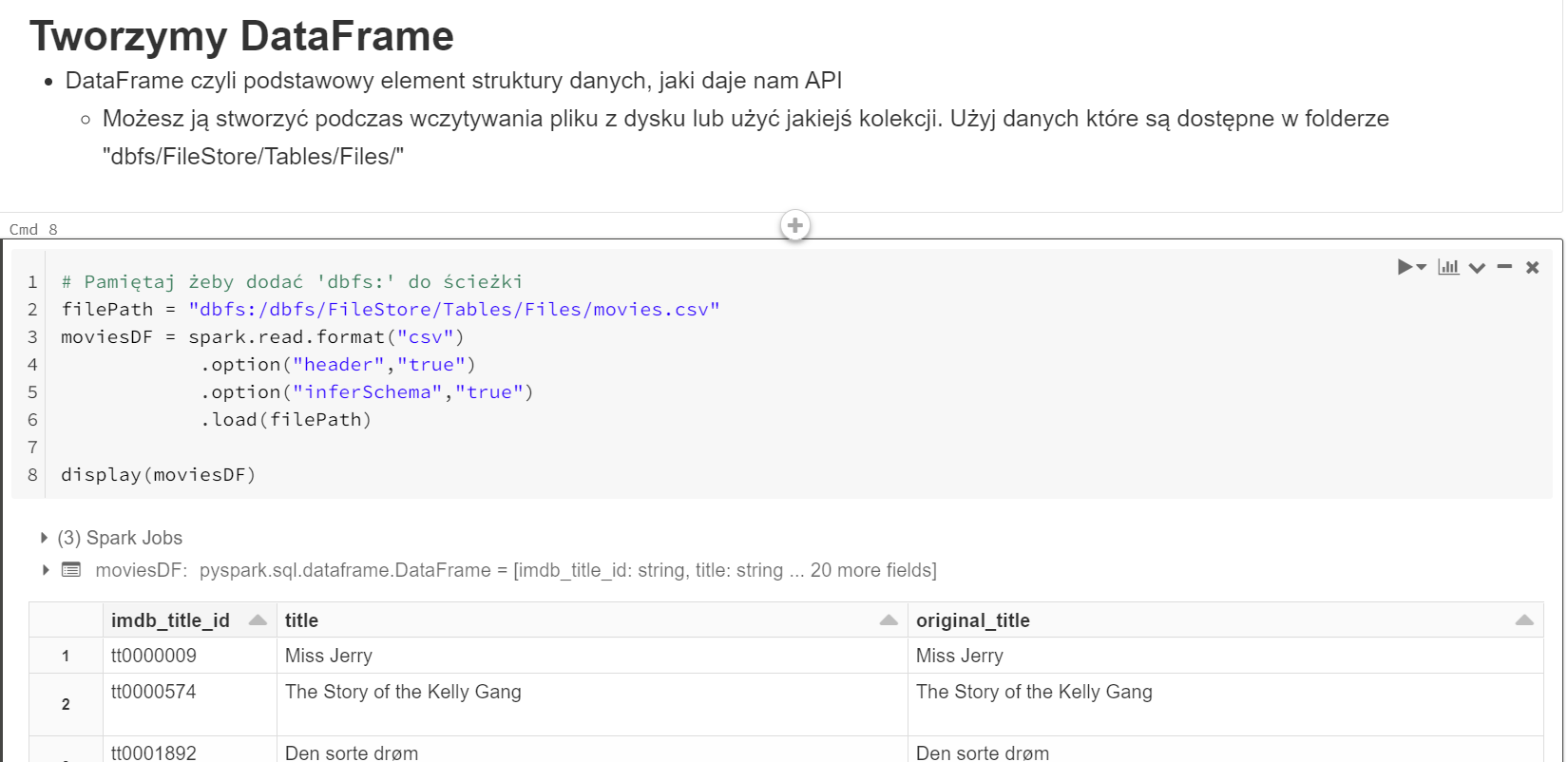This screenshot has width=1568, height=762.
Task: Run the cell with the play icon
Action: [1404, 267]
